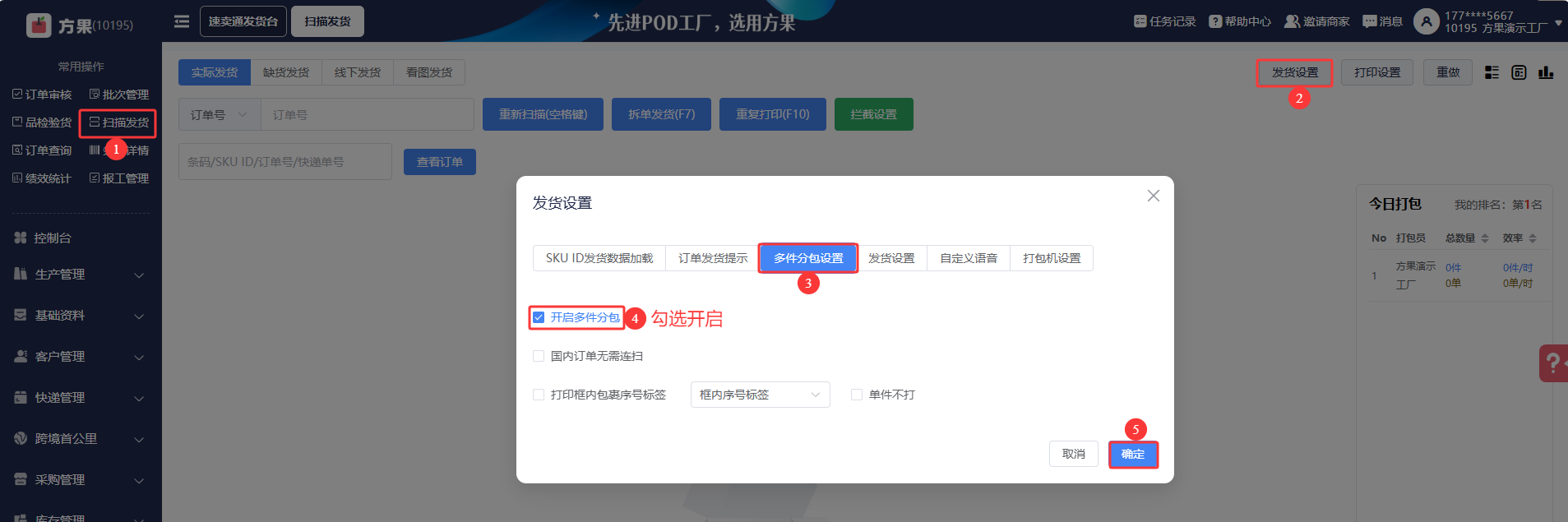
Task: Open 订单审核 shortcut in the sidebar
Action: [x=42, y=95]
